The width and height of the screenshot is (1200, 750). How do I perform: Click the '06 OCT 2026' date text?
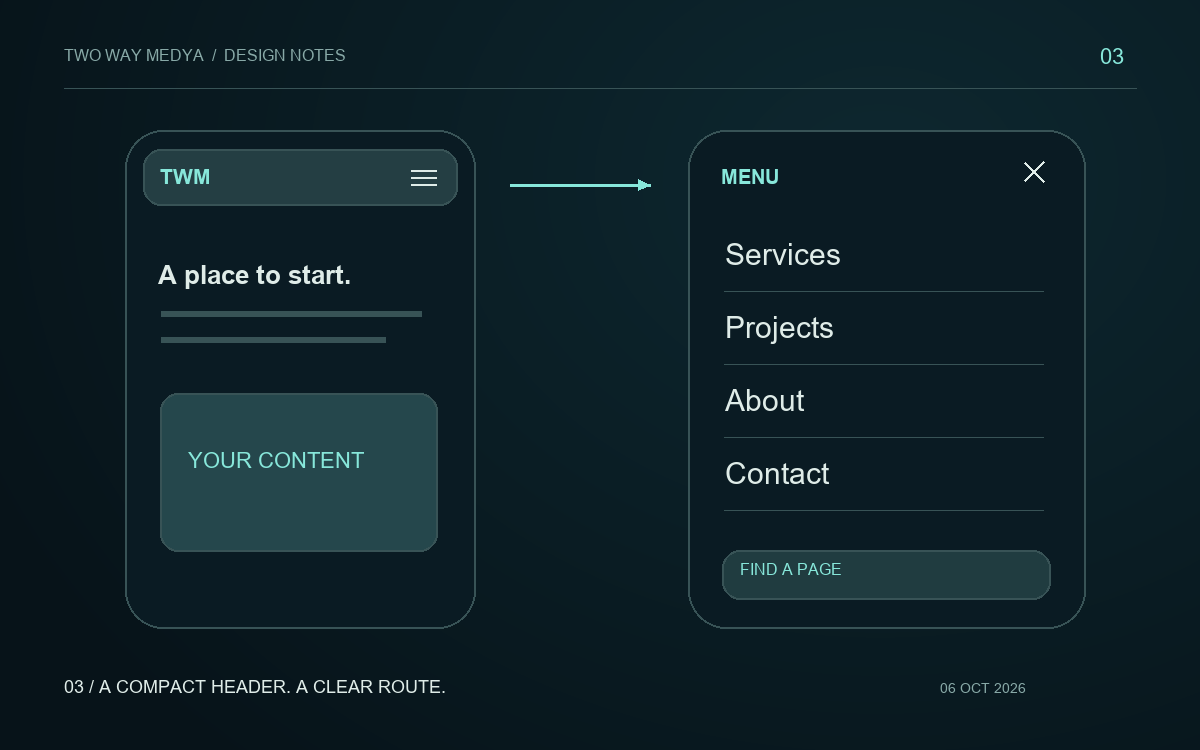tap(983, 688)
